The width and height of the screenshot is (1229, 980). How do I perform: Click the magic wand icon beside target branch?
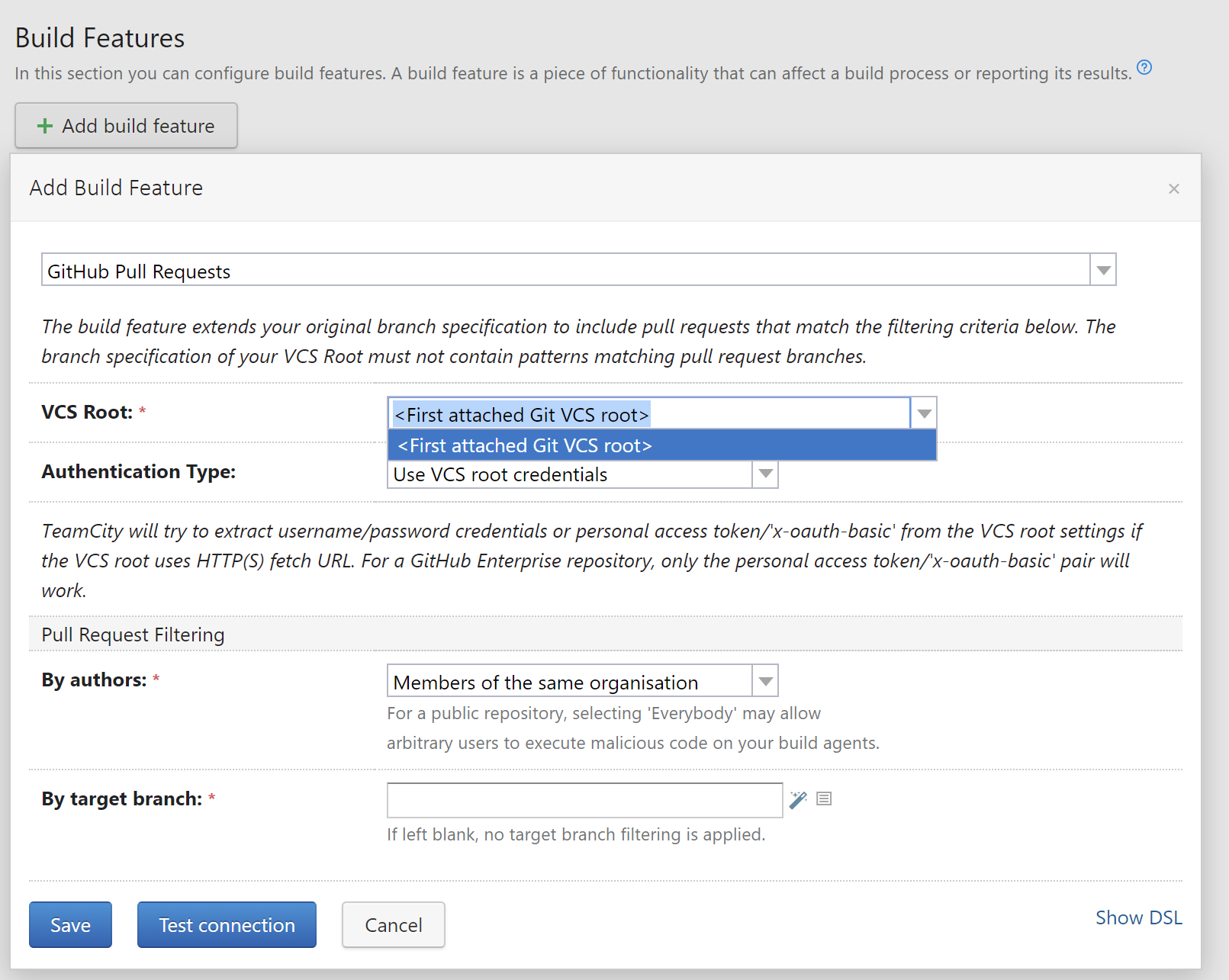(798, 799)
